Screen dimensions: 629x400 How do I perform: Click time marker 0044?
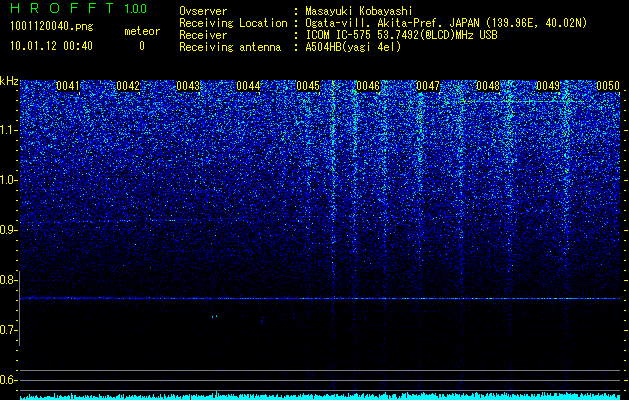click(248, 86)
